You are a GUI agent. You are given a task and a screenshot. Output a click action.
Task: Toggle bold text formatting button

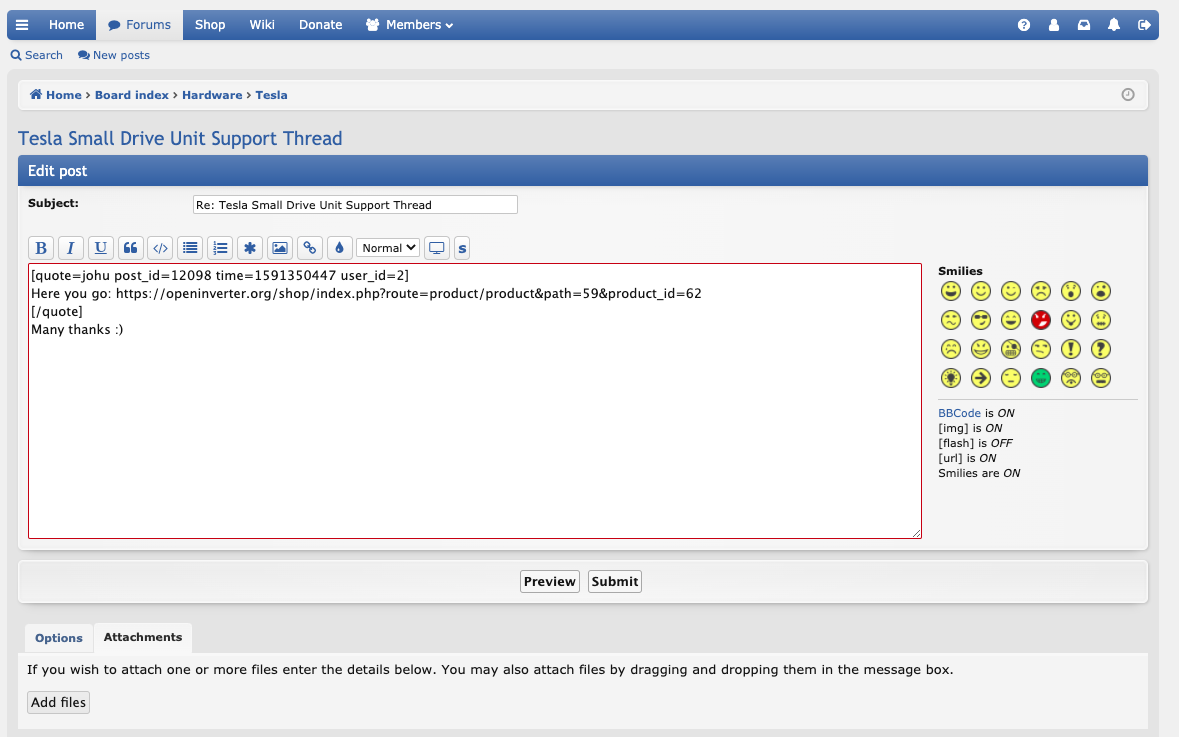point(41,248)
